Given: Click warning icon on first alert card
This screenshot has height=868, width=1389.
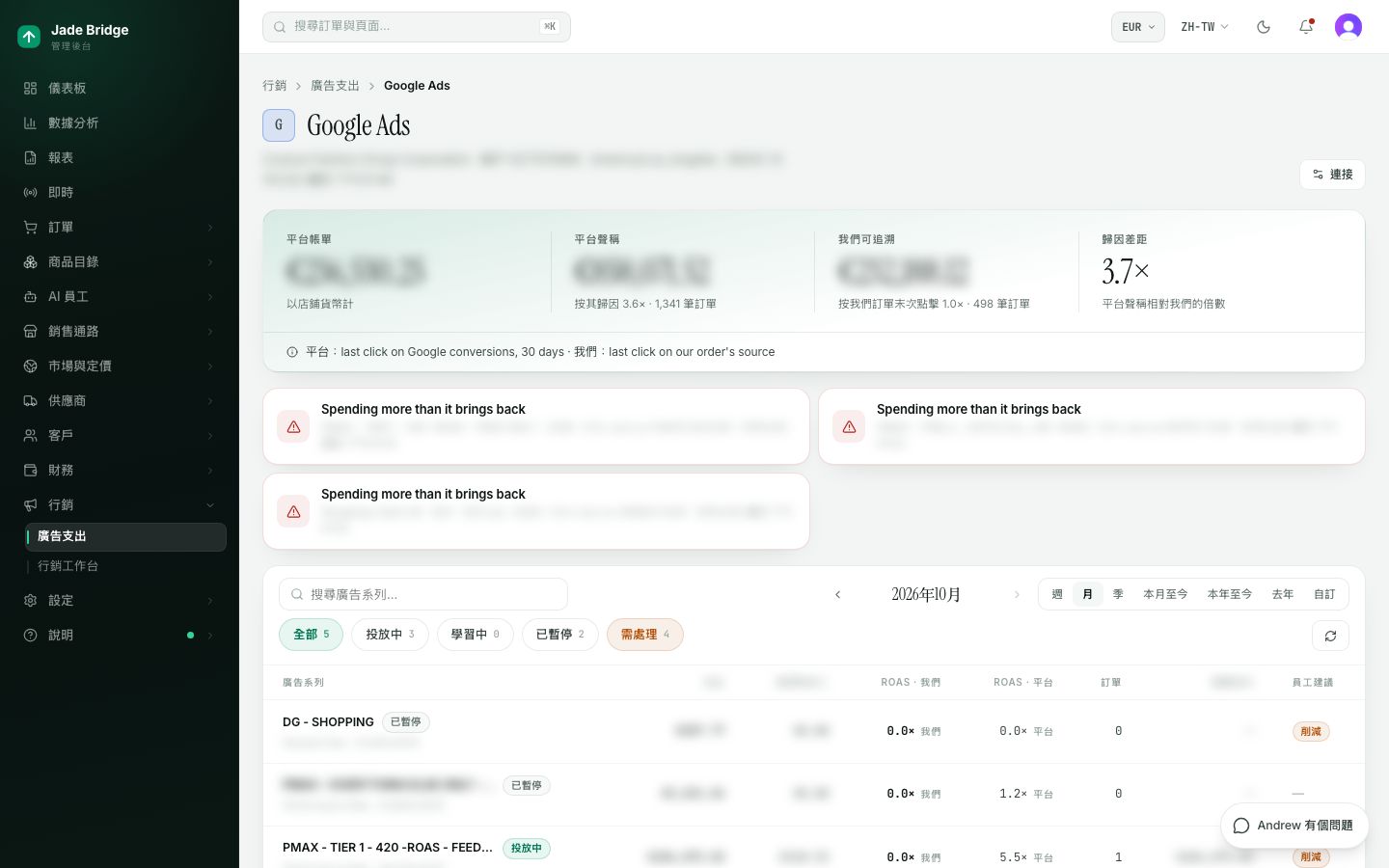Looking at the screenshot, I should coord(293,426).
